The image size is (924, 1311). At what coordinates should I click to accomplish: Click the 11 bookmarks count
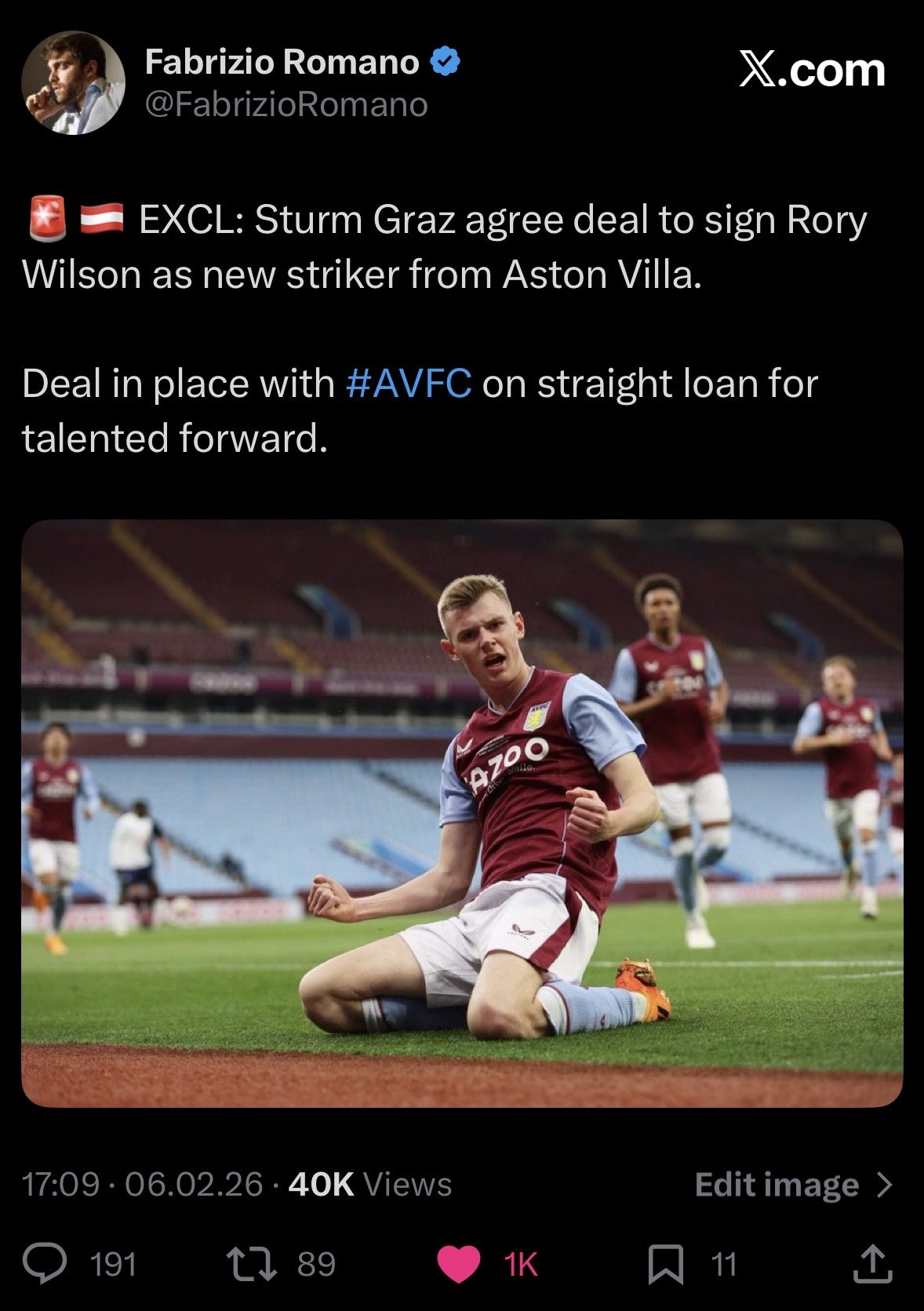click(x=723, y=1265)
